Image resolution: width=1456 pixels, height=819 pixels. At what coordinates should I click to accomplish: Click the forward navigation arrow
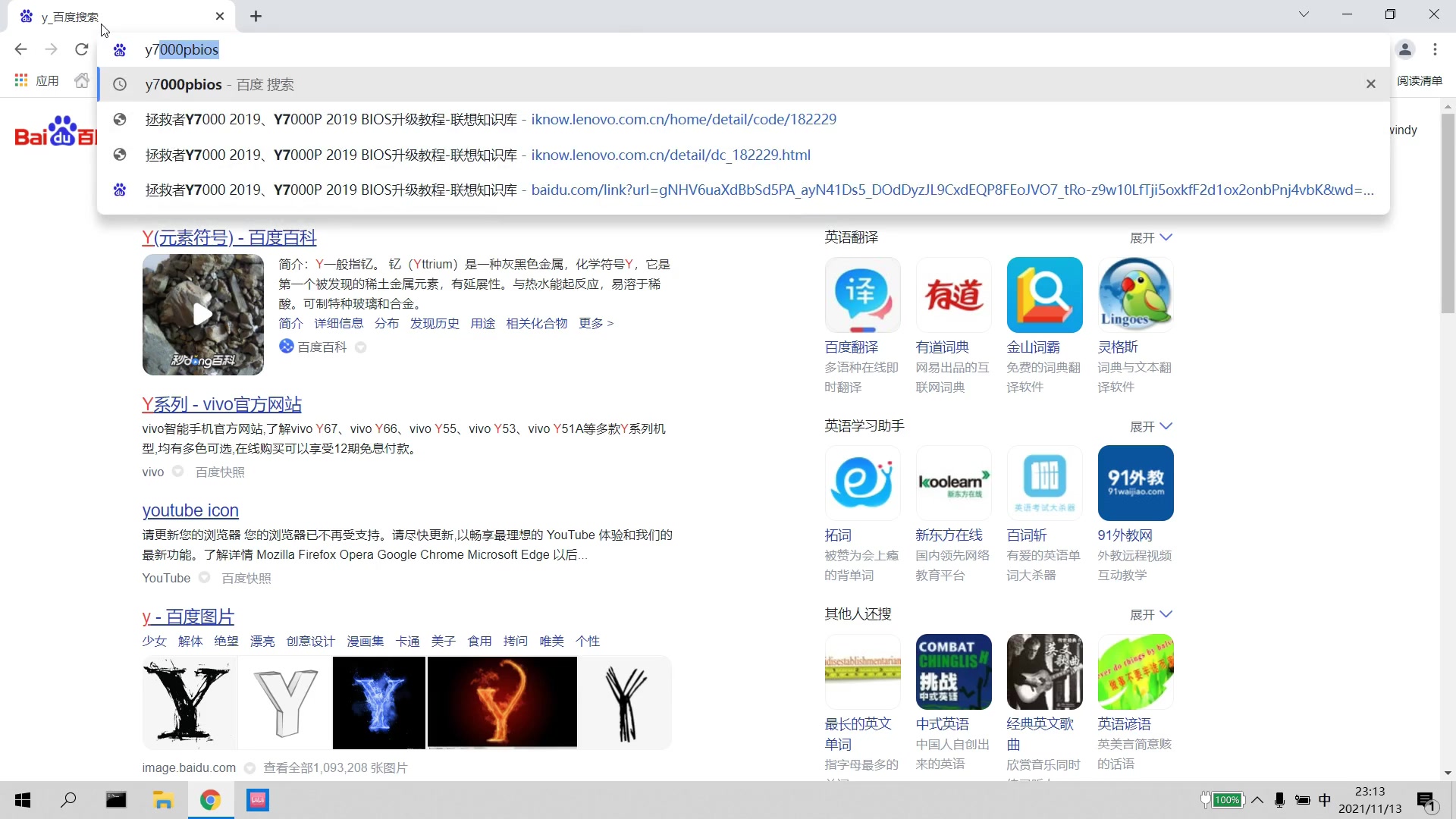point(51,49)
